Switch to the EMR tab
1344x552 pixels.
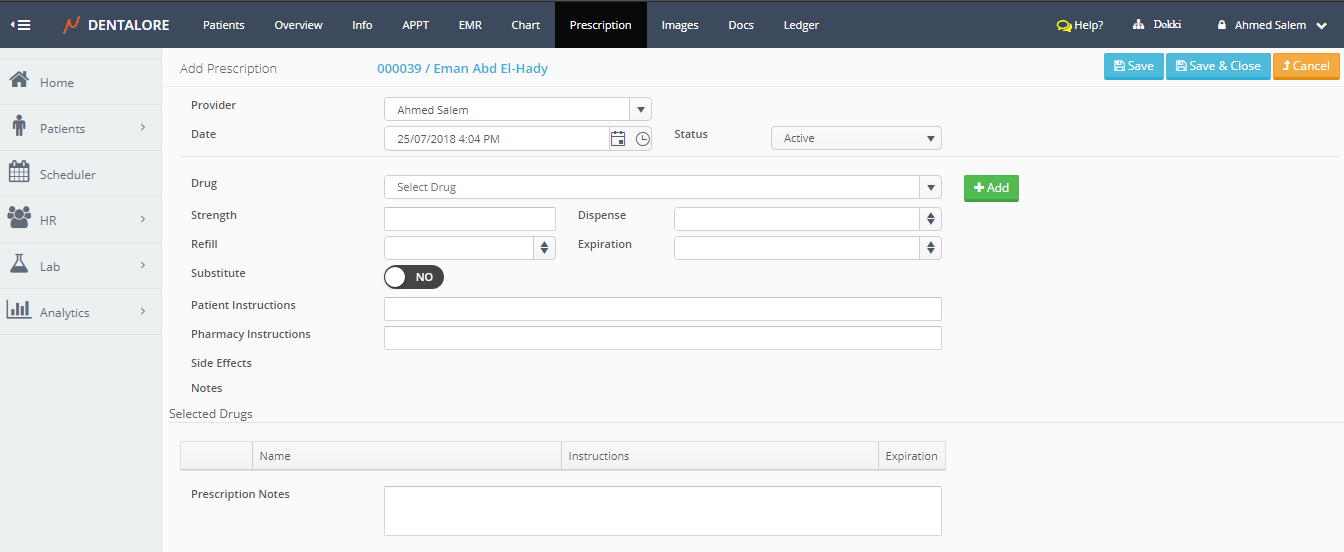point(470,25)
